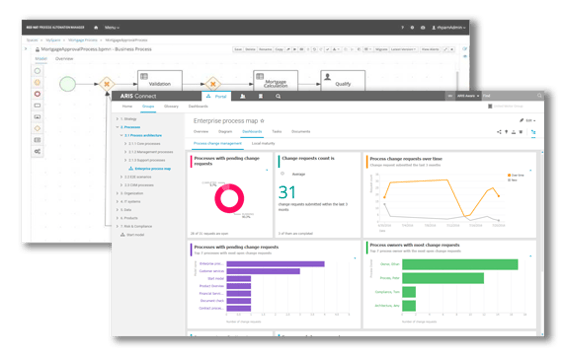This screenshot has width=563, height=361.
Task: Open the Home tab in ARIS Connect
Action: [x=127, y=106]
